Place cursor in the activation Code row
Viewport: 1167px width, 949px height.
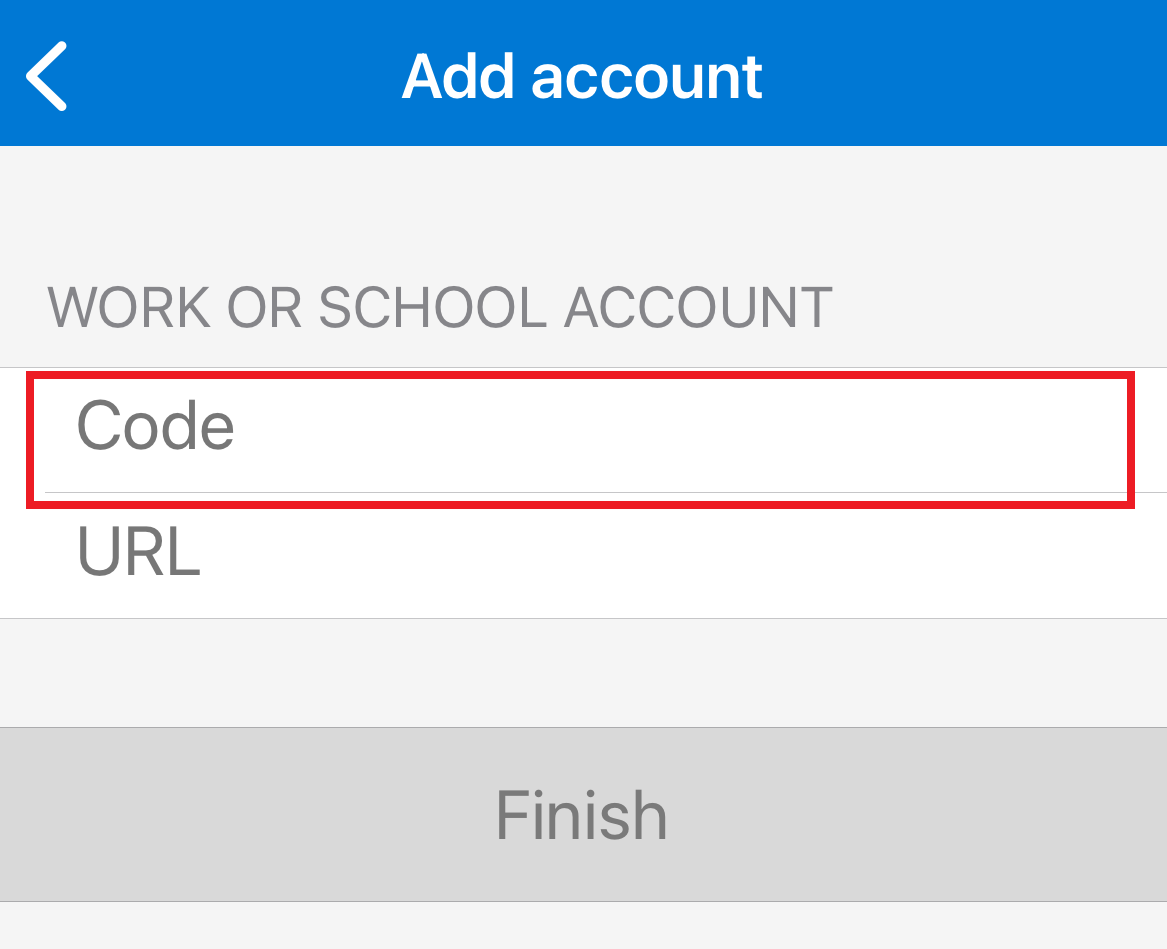click(x=580, y=430)
